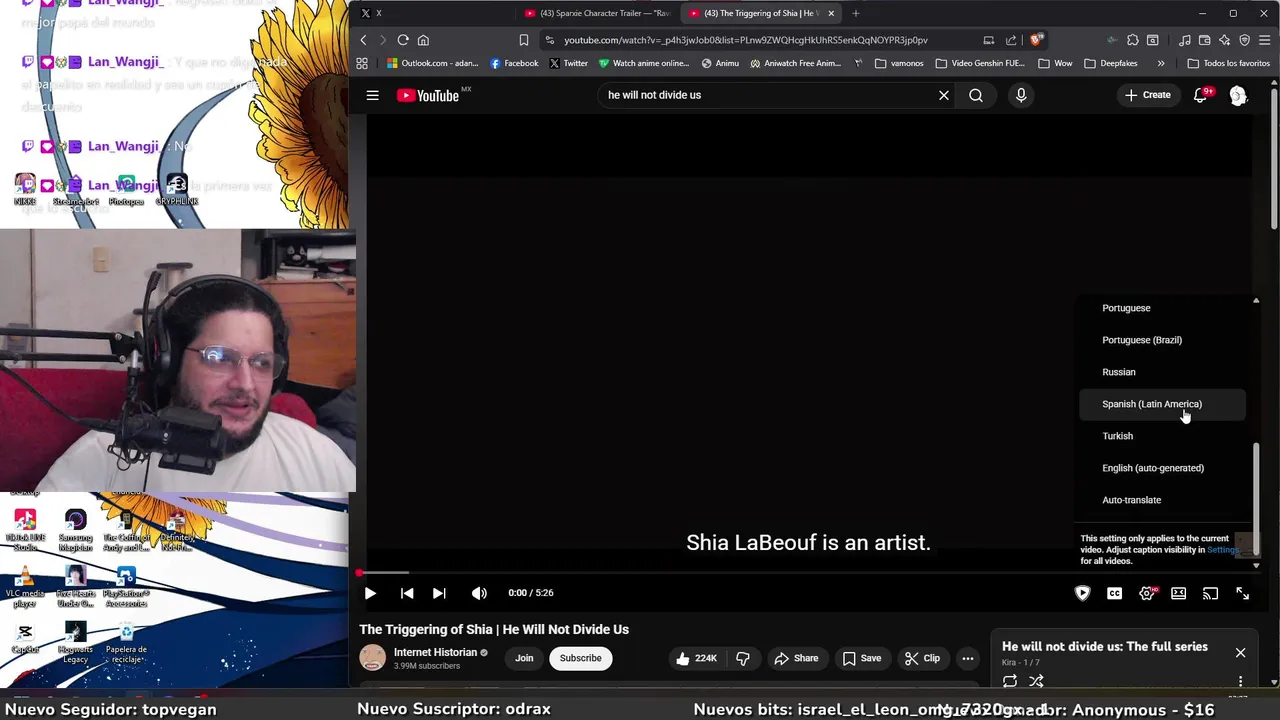Viewport: 1280px width, 720px height.
Task: Open YouTube notifications bell
Action: (1200, 95)
